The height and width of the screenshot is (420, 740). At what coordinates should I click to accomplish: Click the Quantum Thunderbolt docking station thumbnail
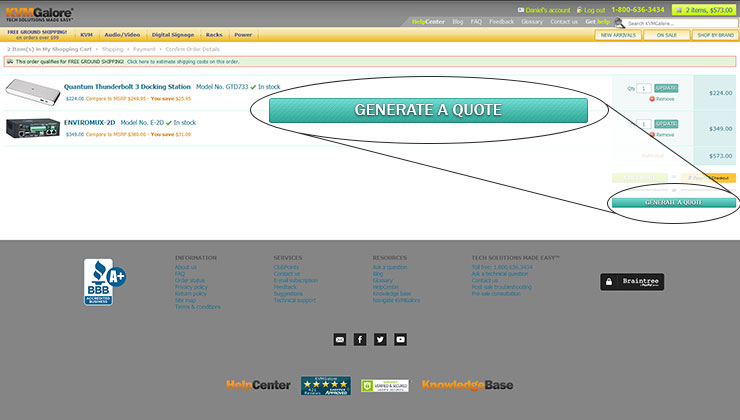coord(32,91)
